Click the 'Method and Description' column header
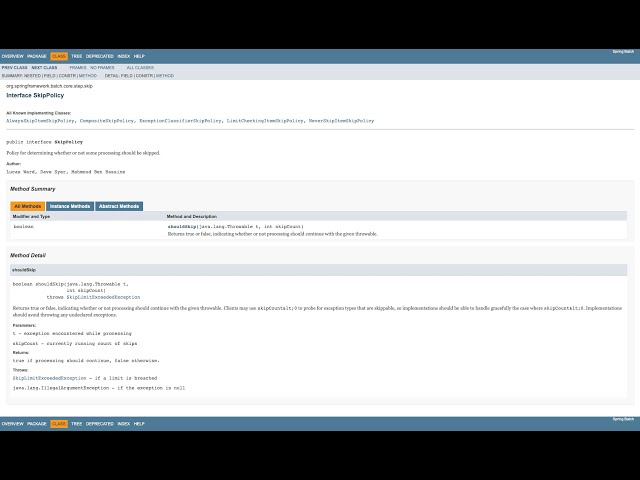The image size is (640, 480). [192, 217]
